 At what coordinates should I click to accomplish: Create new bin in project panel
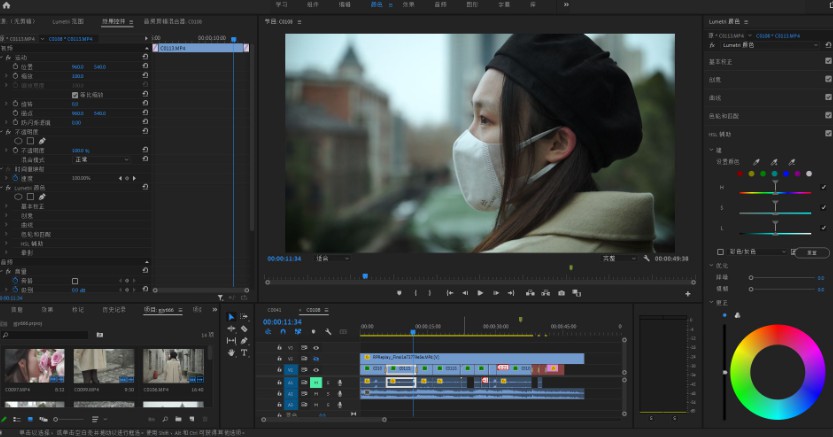click(x=178, y=419)
